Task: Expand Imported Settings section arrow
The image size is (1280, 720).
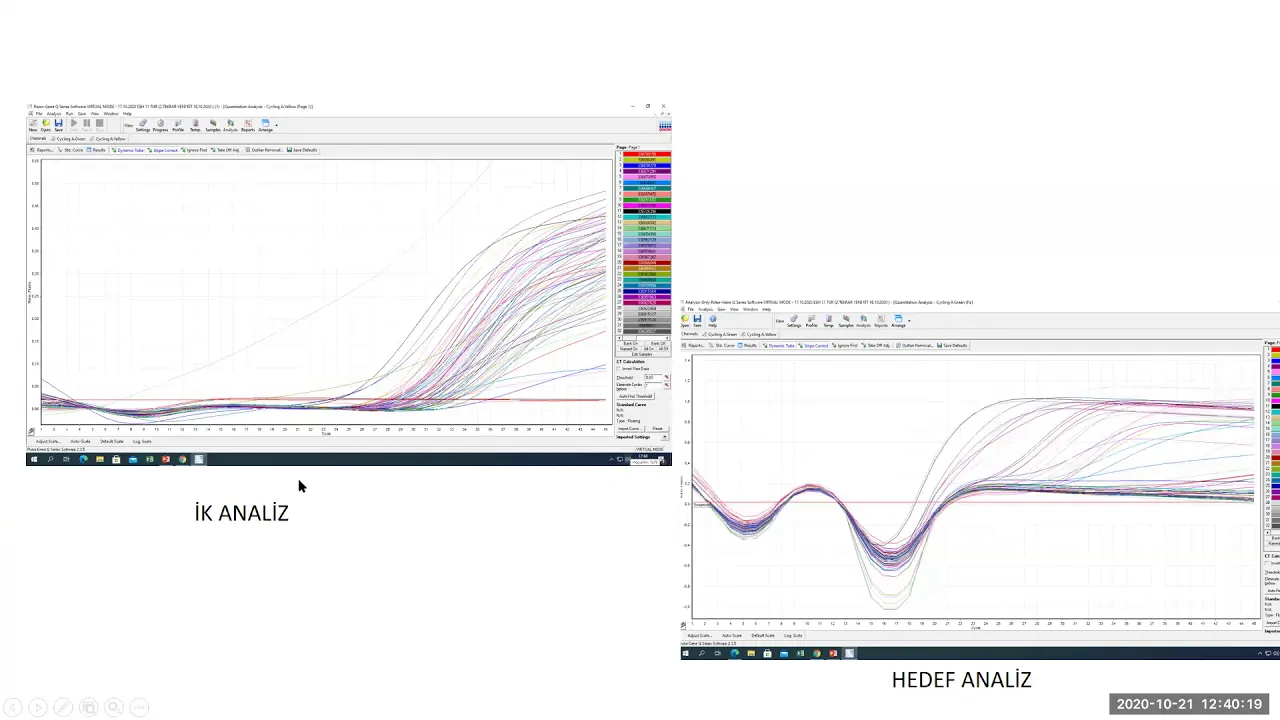Action: click(665, 436)
